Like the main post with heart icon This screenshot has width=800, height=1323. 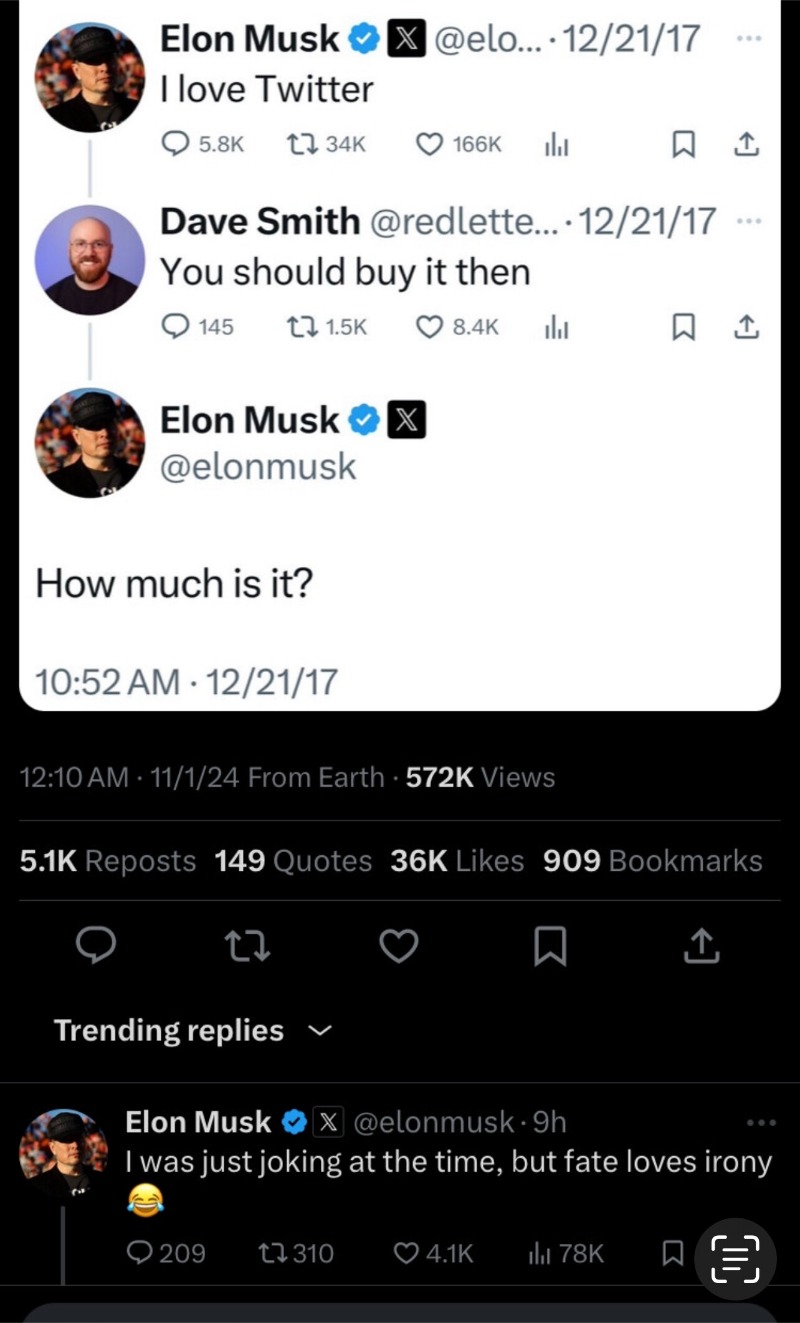[399, 945]
